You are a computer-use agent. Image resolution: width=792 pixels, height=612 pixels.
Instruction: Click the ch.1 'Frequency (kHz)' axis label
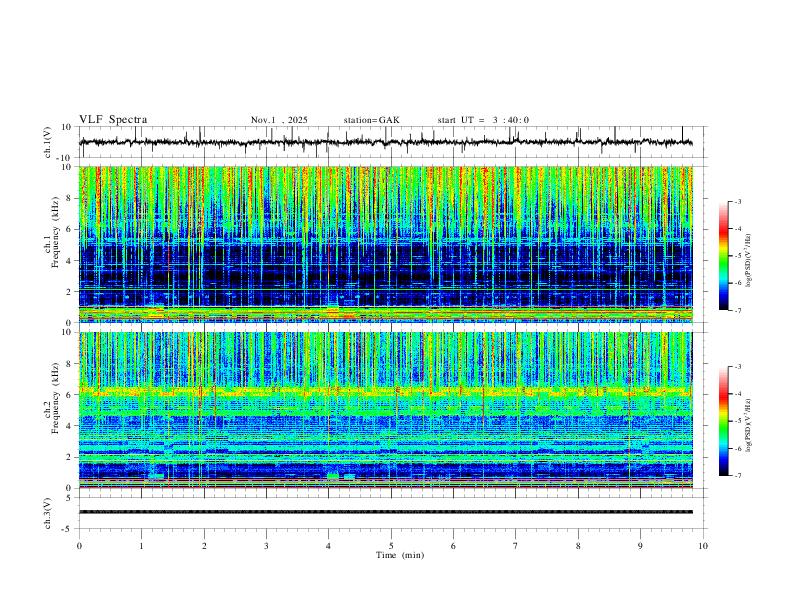[x=56, y=232]
